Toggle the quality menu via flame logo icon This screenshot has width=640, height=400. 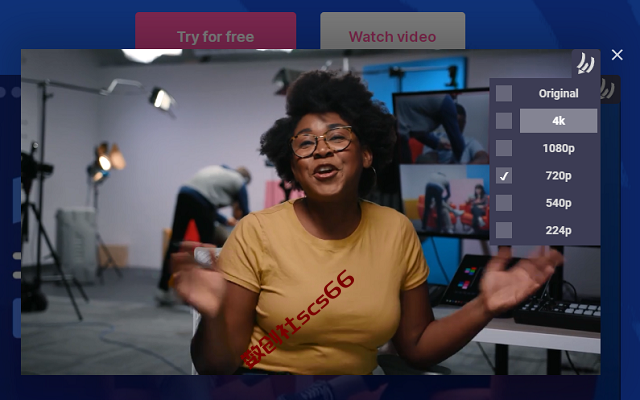[x=585, y=64]
